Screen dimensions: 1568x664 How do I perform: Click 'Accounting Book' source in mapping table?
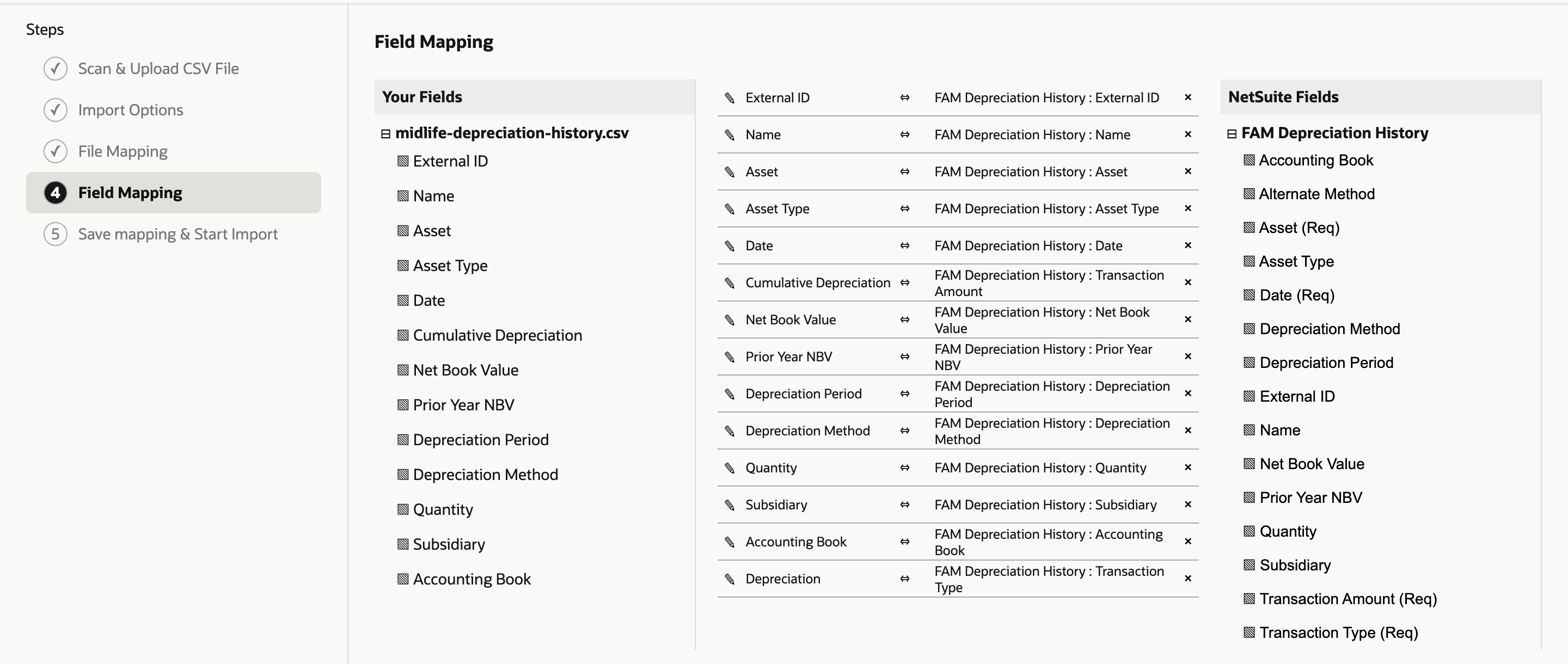(x=795, y=542)
